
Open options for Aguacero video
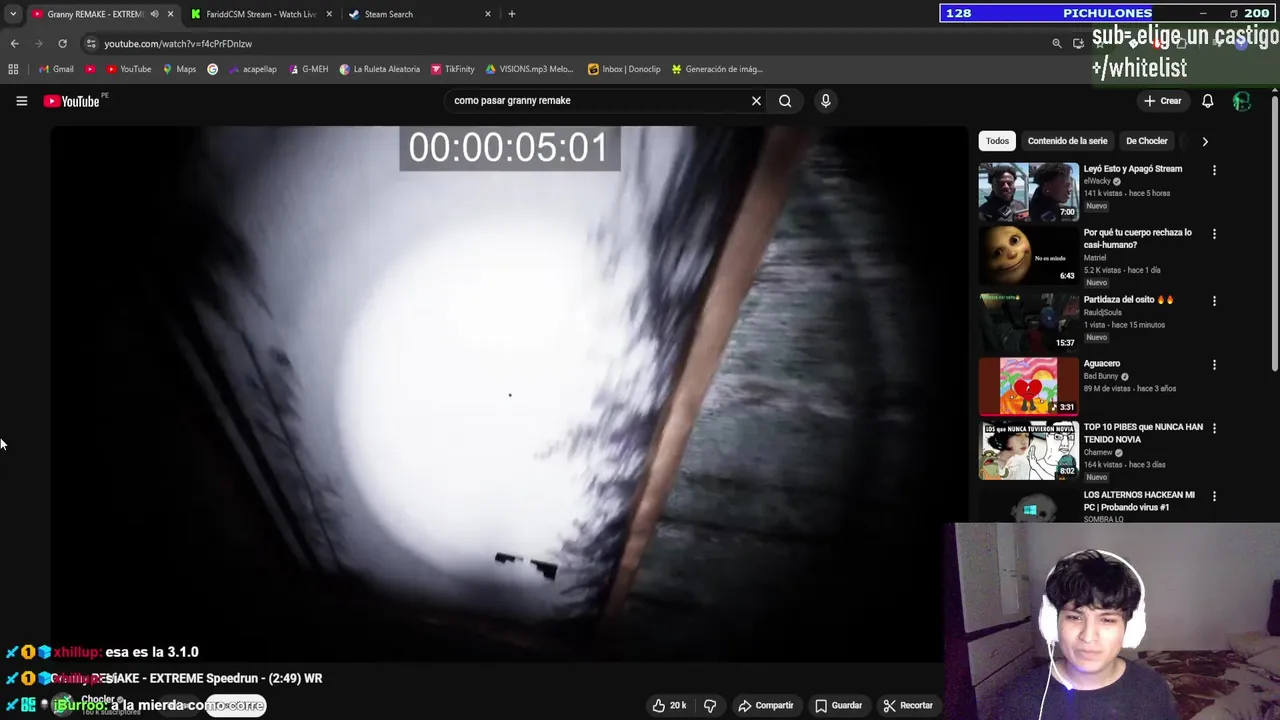pyautogui.click(x=1214, y=365)
